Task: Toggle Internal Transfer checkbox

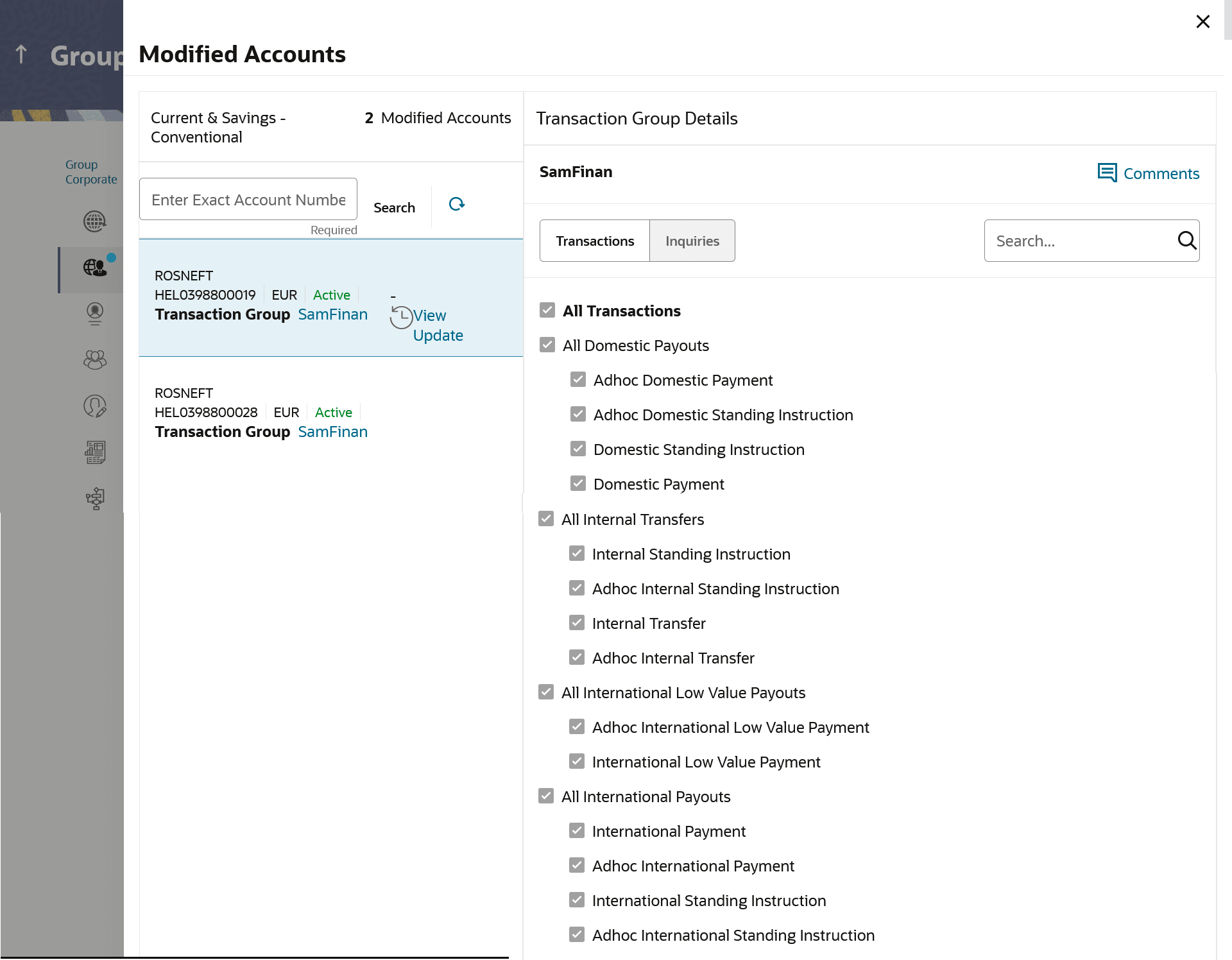Action: pyautogui.click(x=577, y=623)
